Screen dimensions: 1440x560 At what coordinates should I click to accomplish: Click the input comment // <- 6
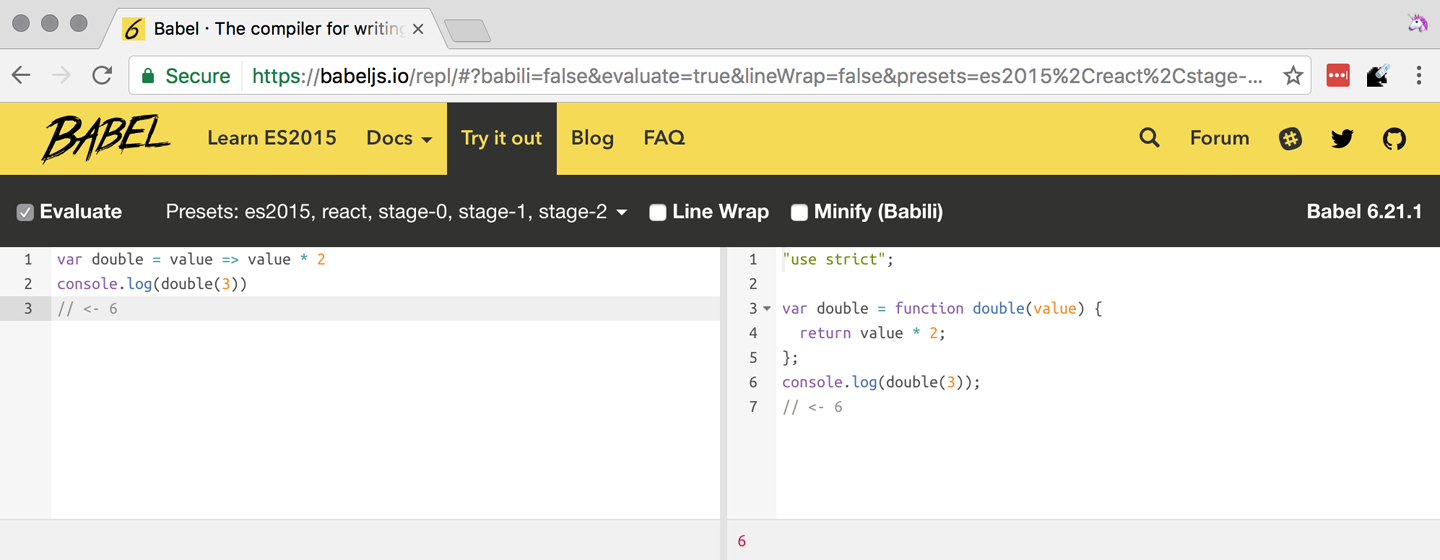pyautogui.click(x=87, y=309)
